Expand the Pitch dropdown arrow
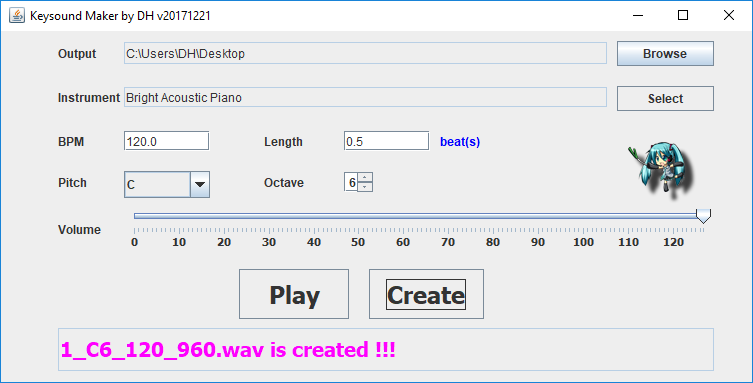The width and height of the screenshot is (753, 383). click(200, 184)
